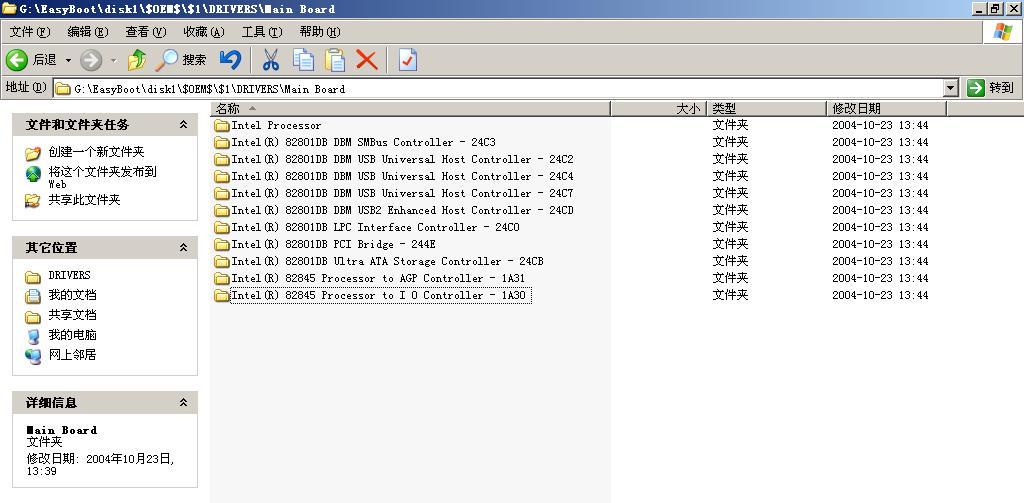The image size is (1024, 503).
Task: Click the 转到 Go button
Action: click(991, 88)
